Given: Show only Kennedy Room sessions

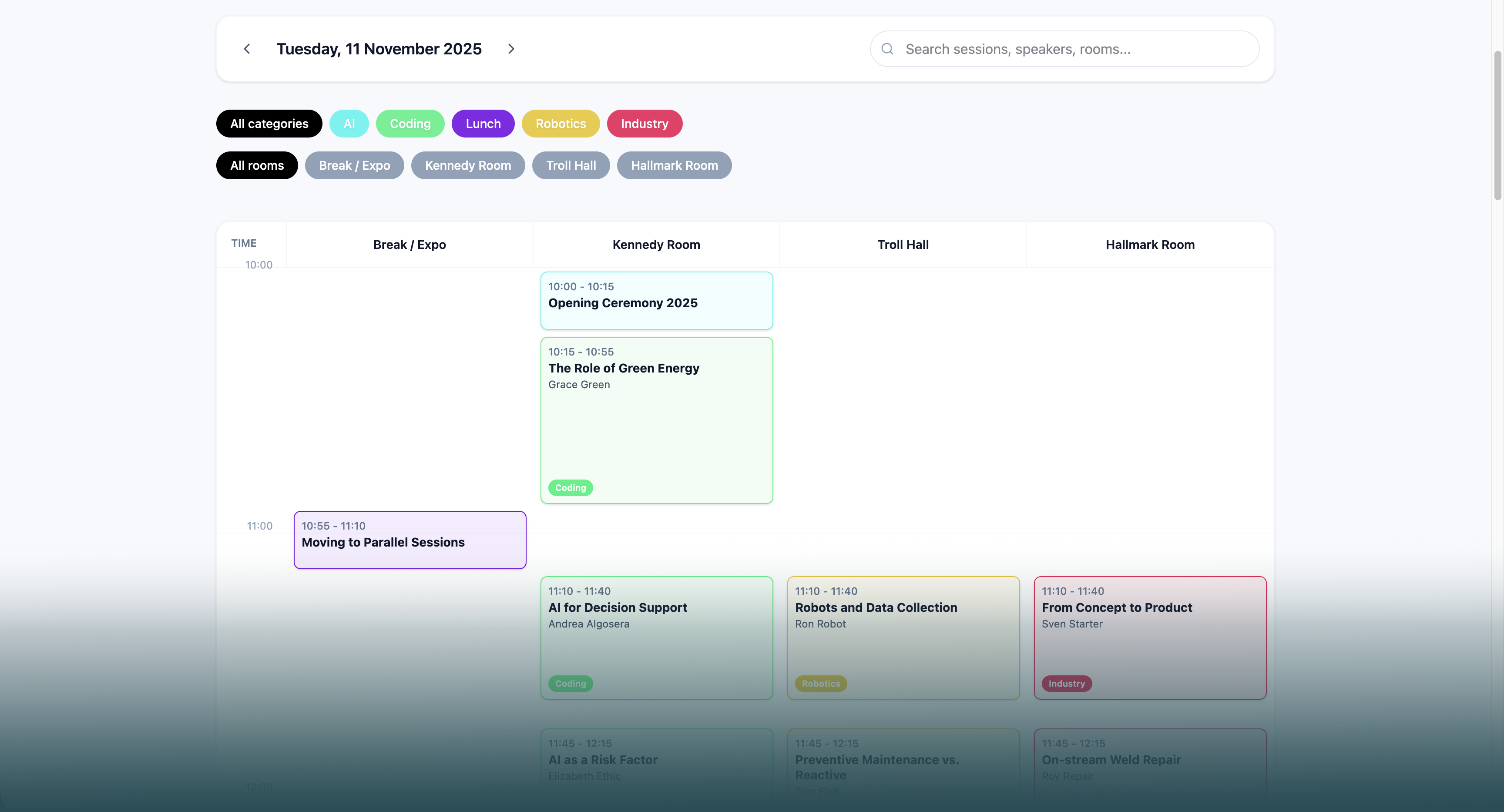Looking at the screenshot, I should pyautogui.click(x=468, y=166).
